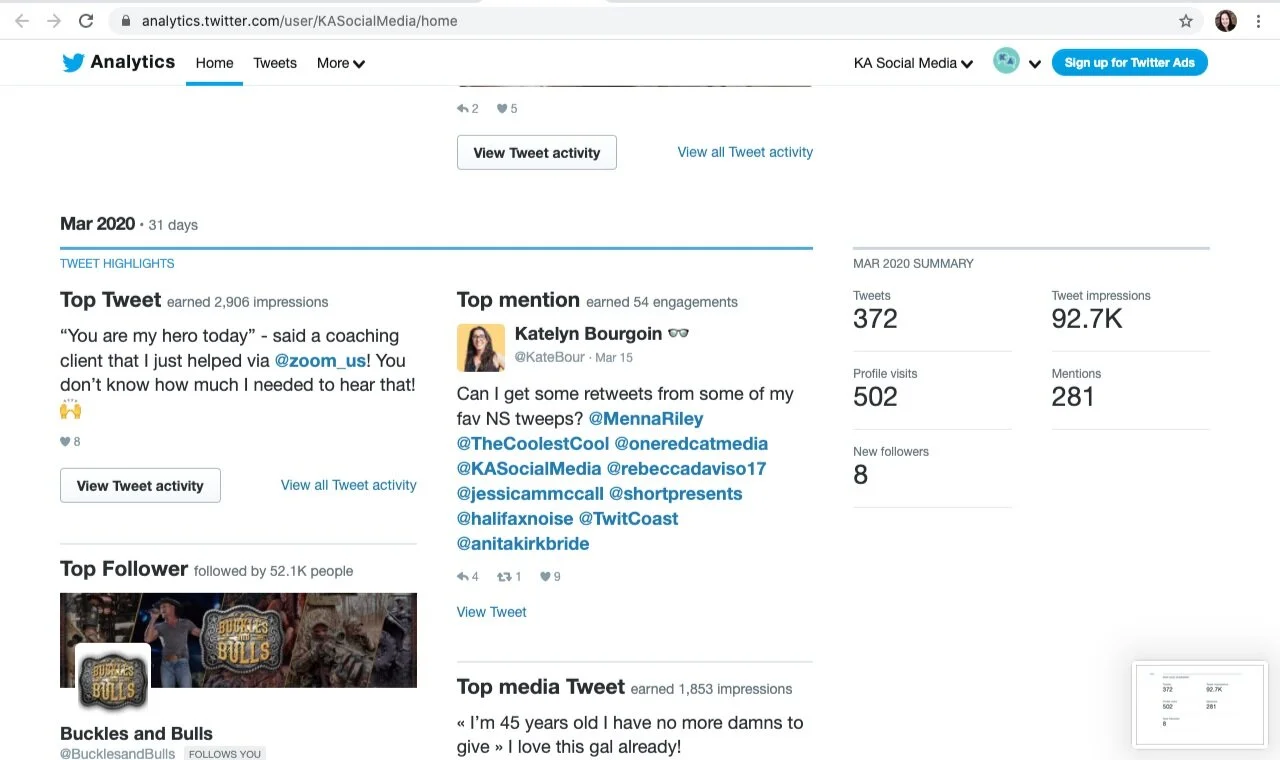Click @KateBour handle

click(x=550, y=357)
